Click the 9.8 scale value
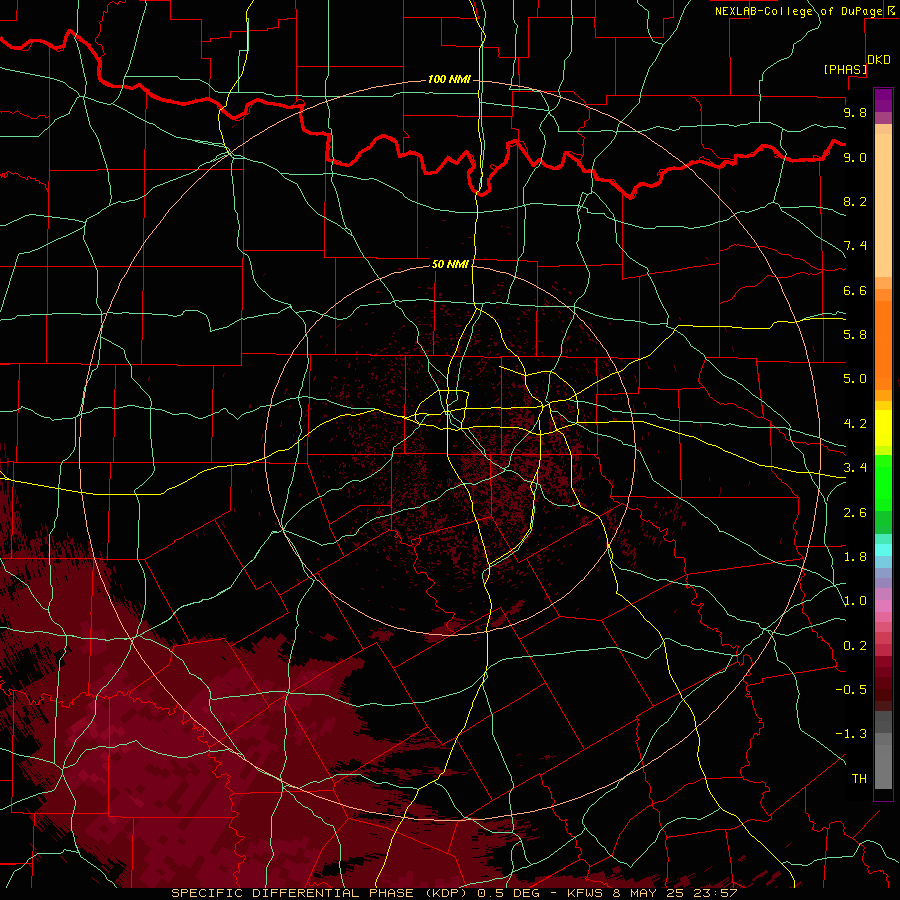 [855, 112]
